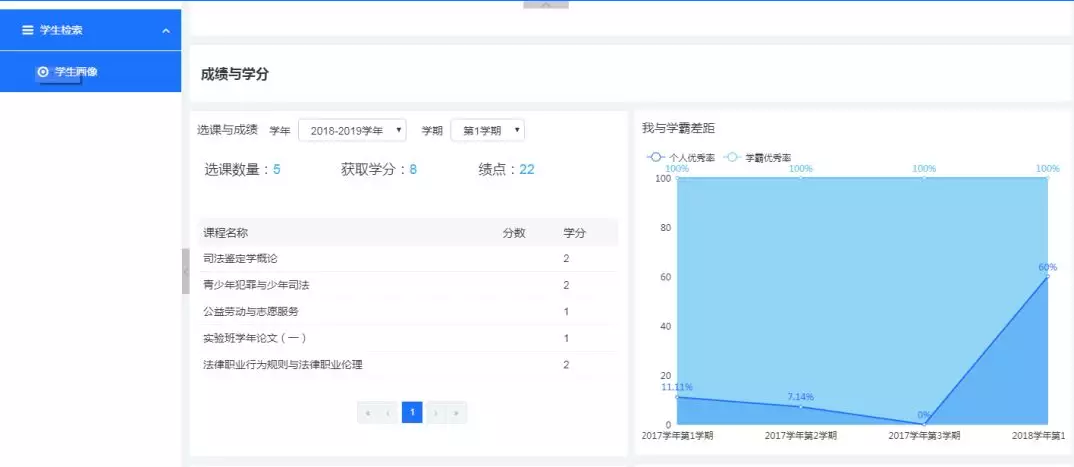Viewport: 1074px width, 467px height.
Task: Click the 我与学霸差距 chart title
Action: tap(678, 128)
